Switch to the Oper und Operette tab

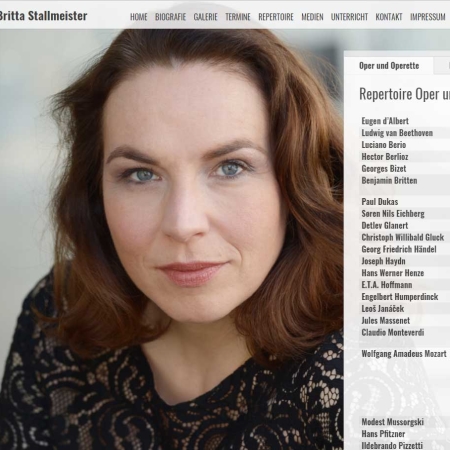pos(389,66)
